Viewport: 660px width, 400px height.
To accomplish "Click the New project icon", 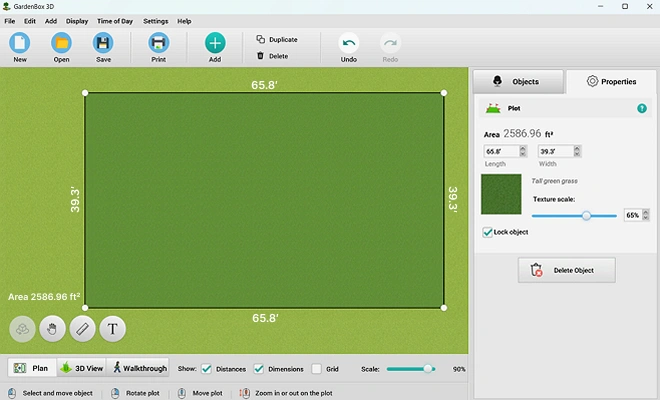I will point(20,43).
